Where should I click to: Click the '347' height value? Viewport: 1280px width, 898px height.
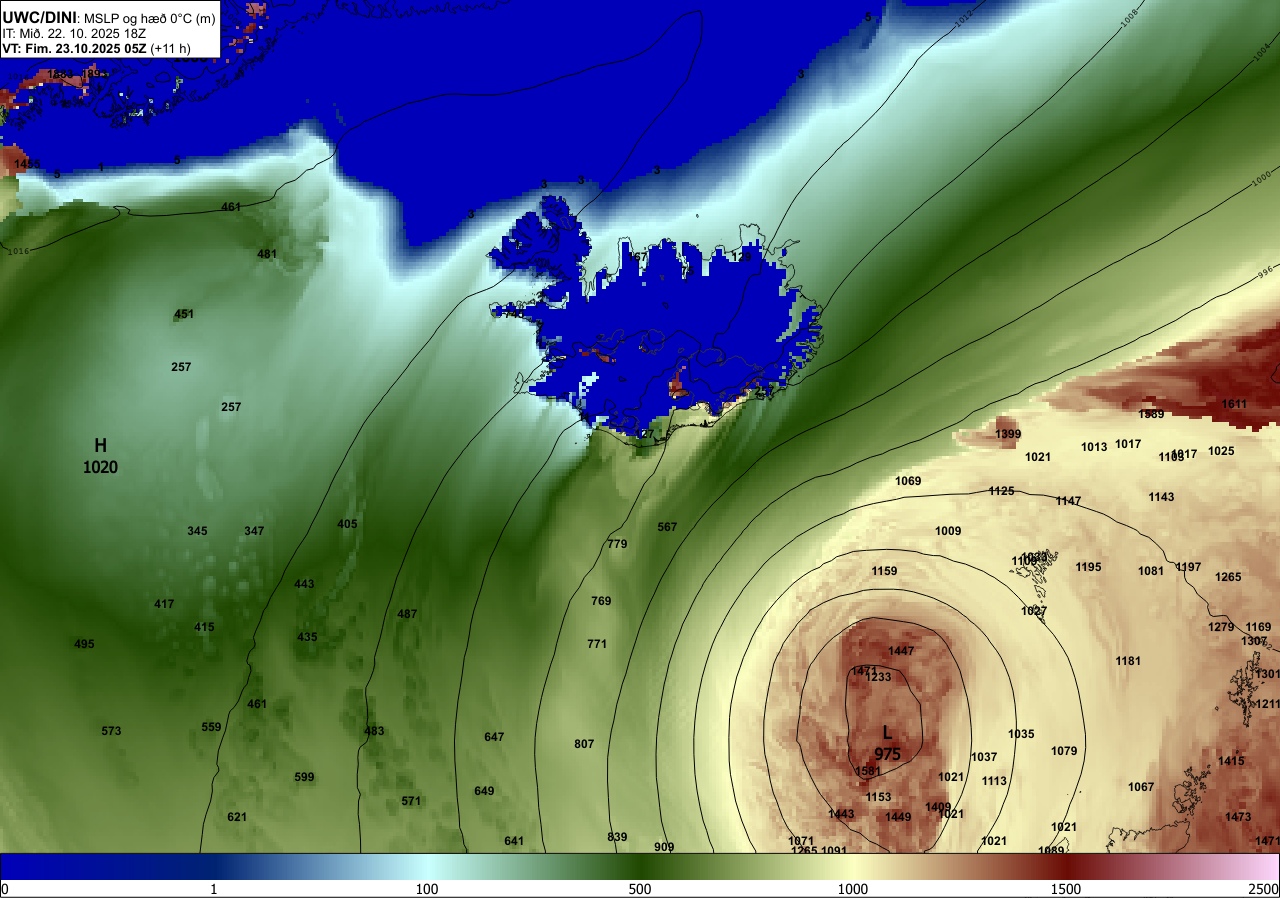click(x=254, y=531)
